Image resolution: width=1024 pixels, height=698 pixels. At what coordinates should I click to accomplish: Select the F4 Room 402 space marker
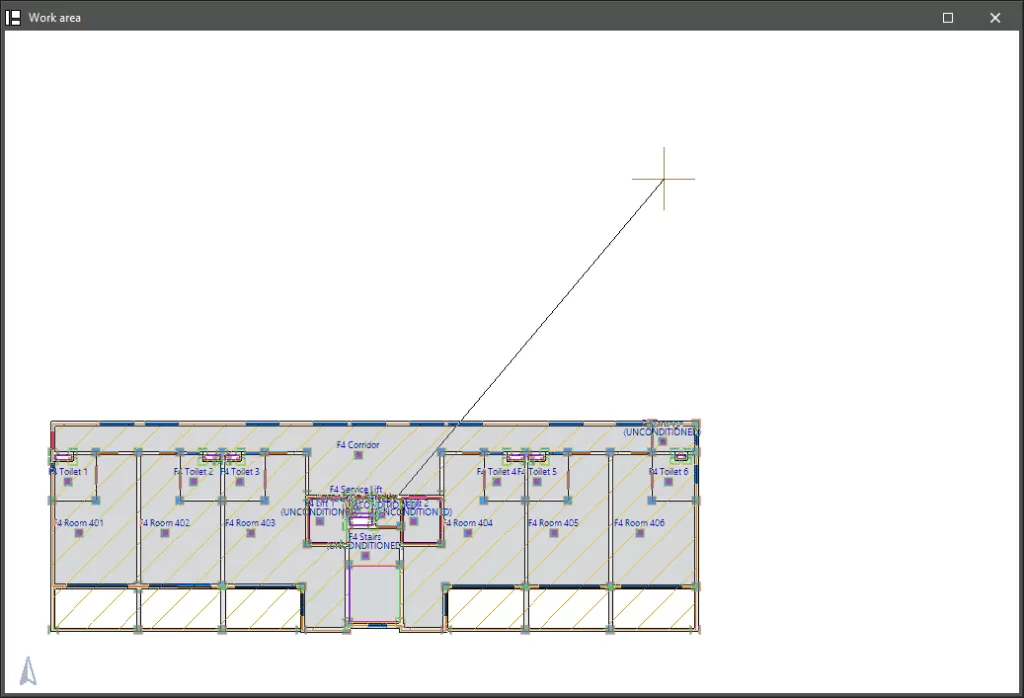(x=165, y=533)
